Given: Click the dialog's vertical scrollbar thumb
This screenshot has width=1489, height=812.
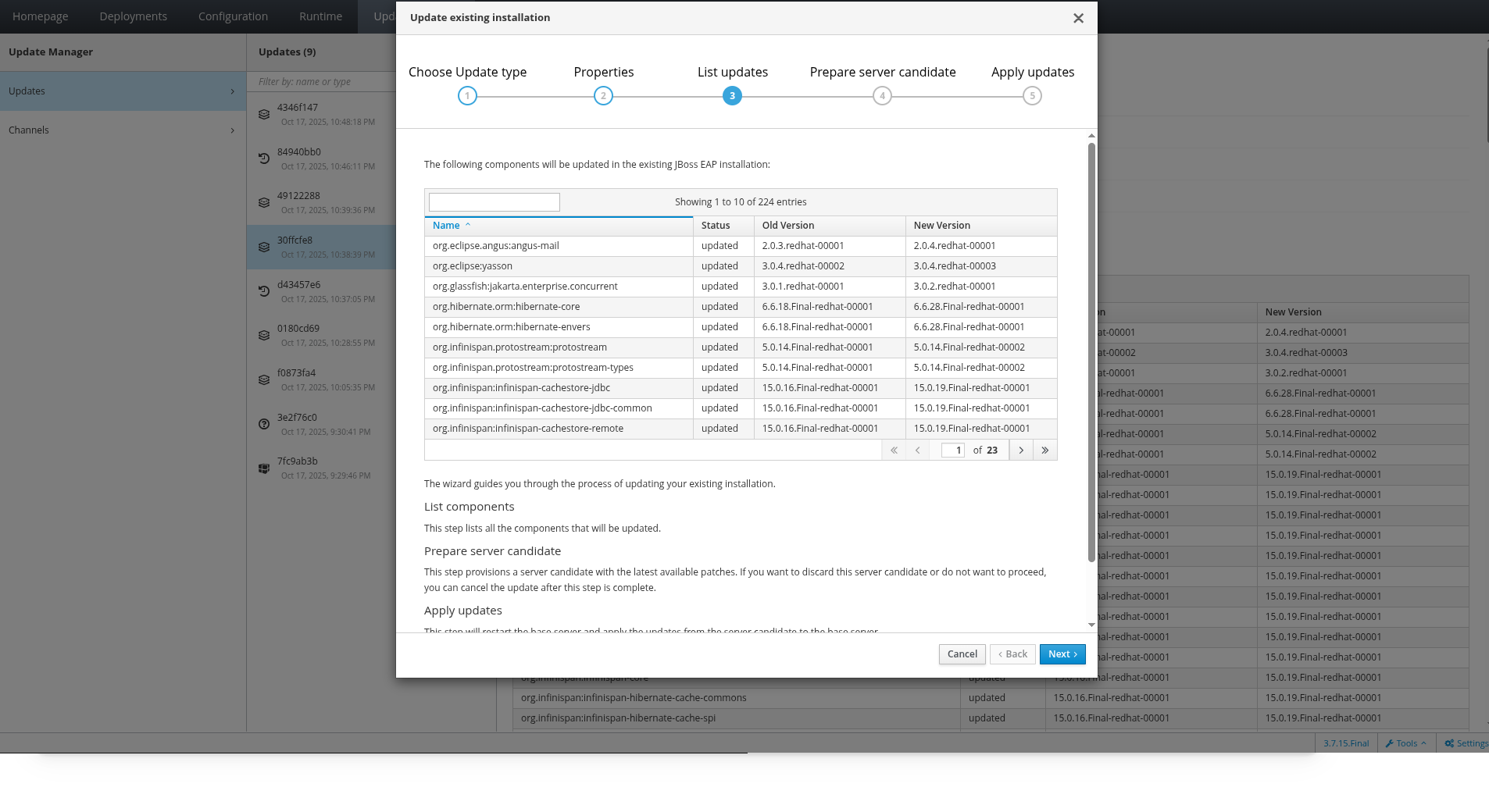Looking at the screenshot, I should click(x=1091, y=351).
